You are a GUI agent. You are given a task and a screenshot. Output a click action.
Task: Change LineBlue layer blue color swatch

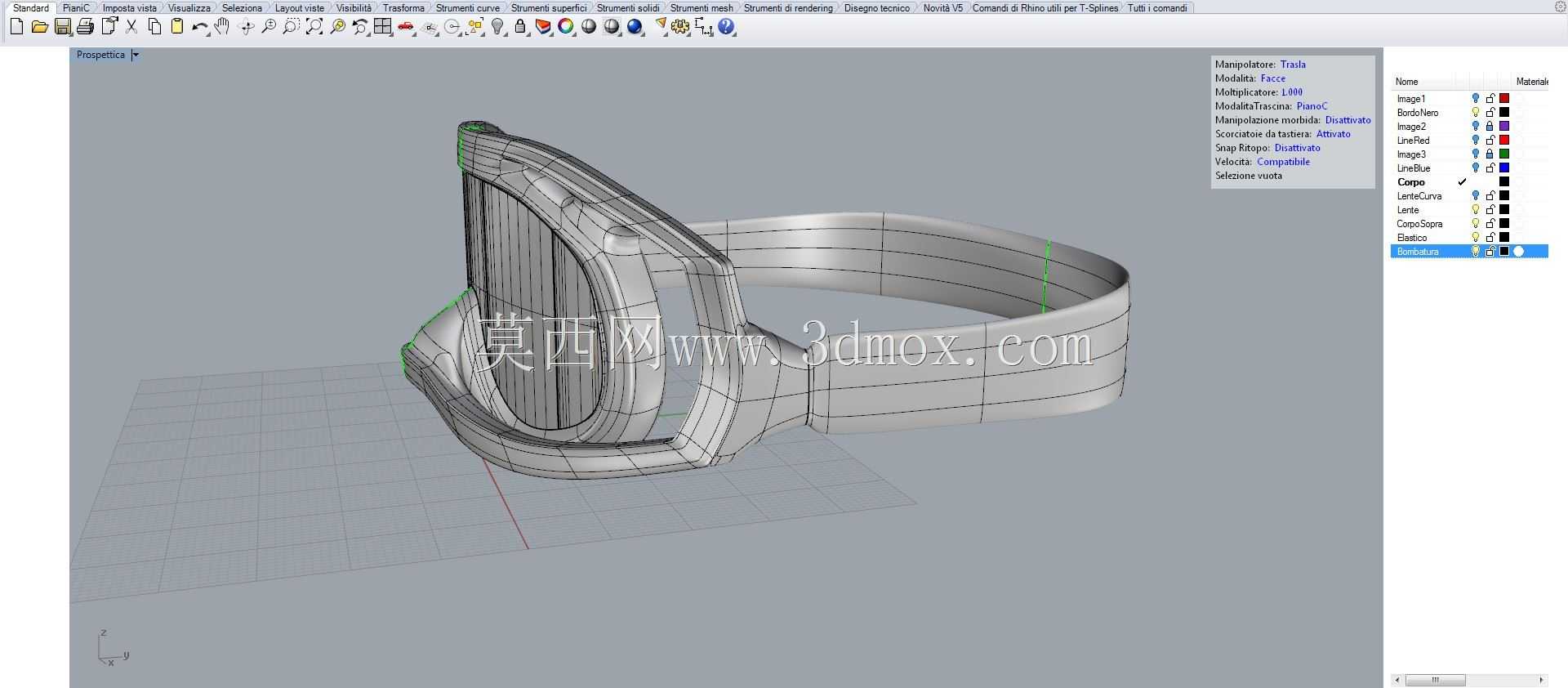click(1504, 168)
